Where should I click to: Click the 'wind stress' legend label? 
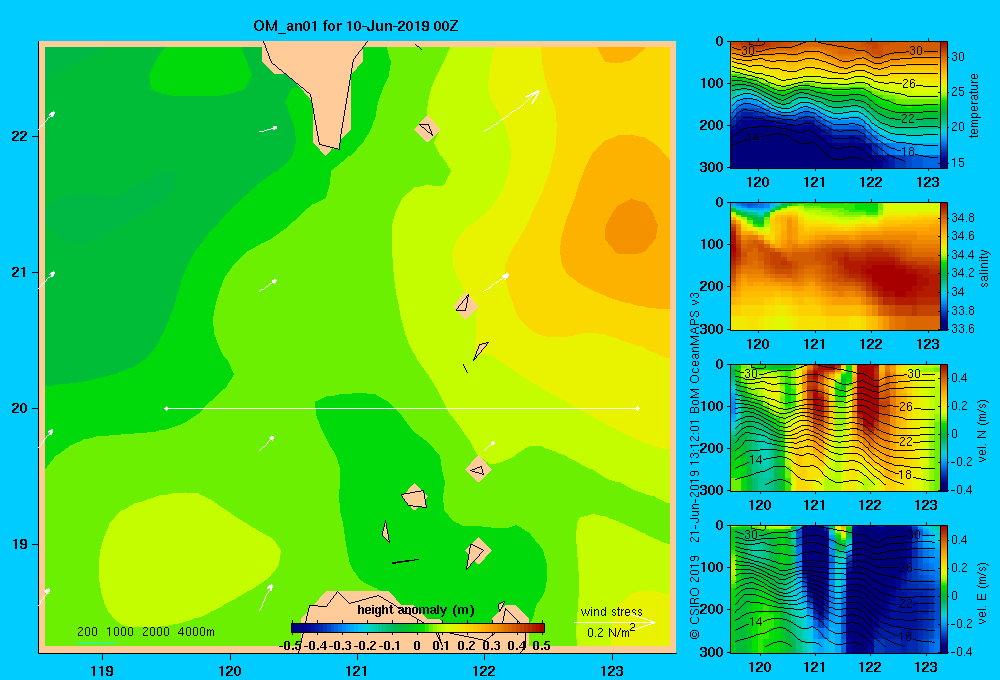click(x=611, y=612)
